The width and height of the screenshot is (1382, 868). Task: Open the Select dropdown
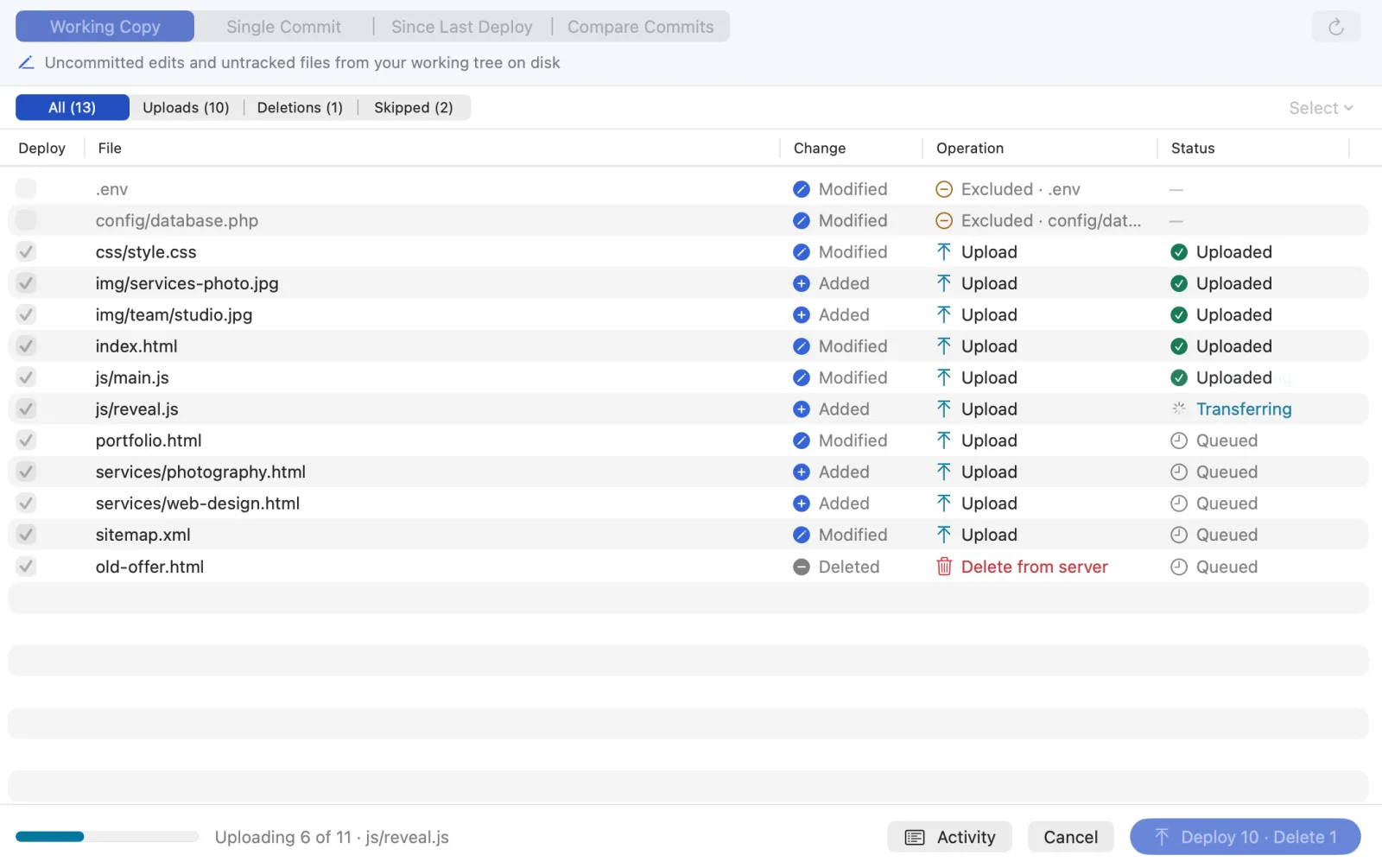(x=1321, y=108)
